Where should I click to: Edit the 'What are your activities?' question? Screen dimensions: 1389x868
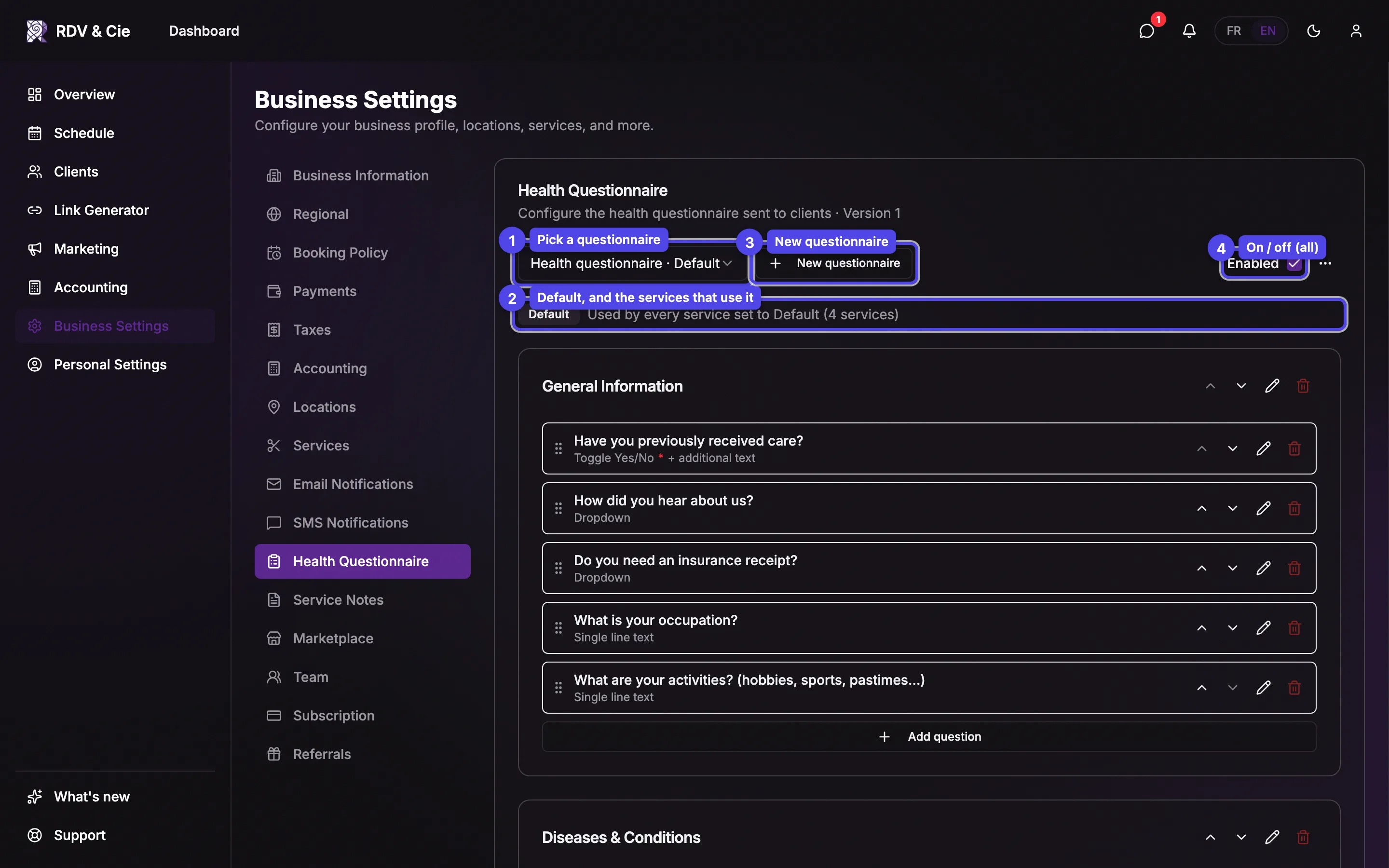1263,687
